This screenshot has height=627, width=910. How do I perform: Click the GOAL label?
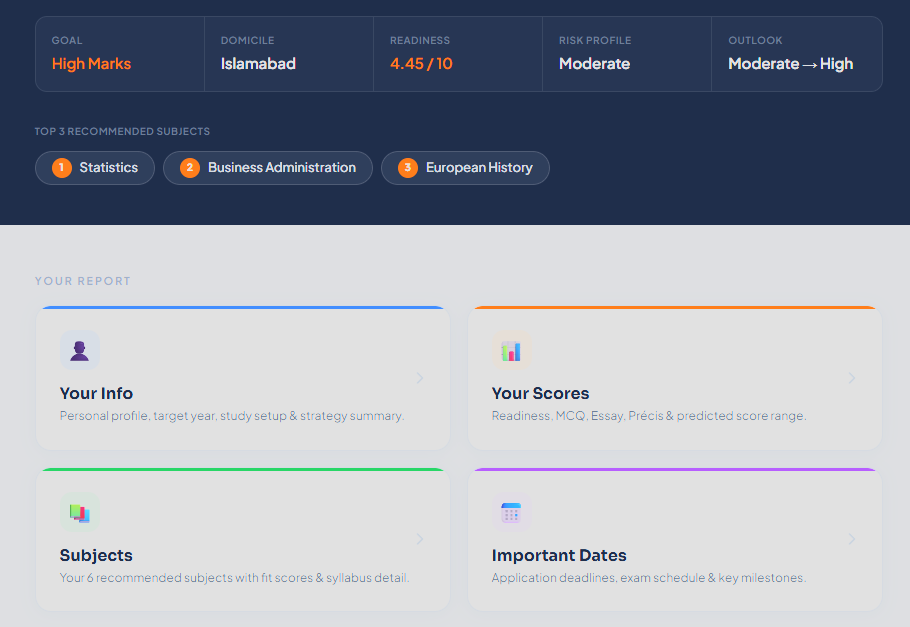pyautogui.click(x=67, y=41)
